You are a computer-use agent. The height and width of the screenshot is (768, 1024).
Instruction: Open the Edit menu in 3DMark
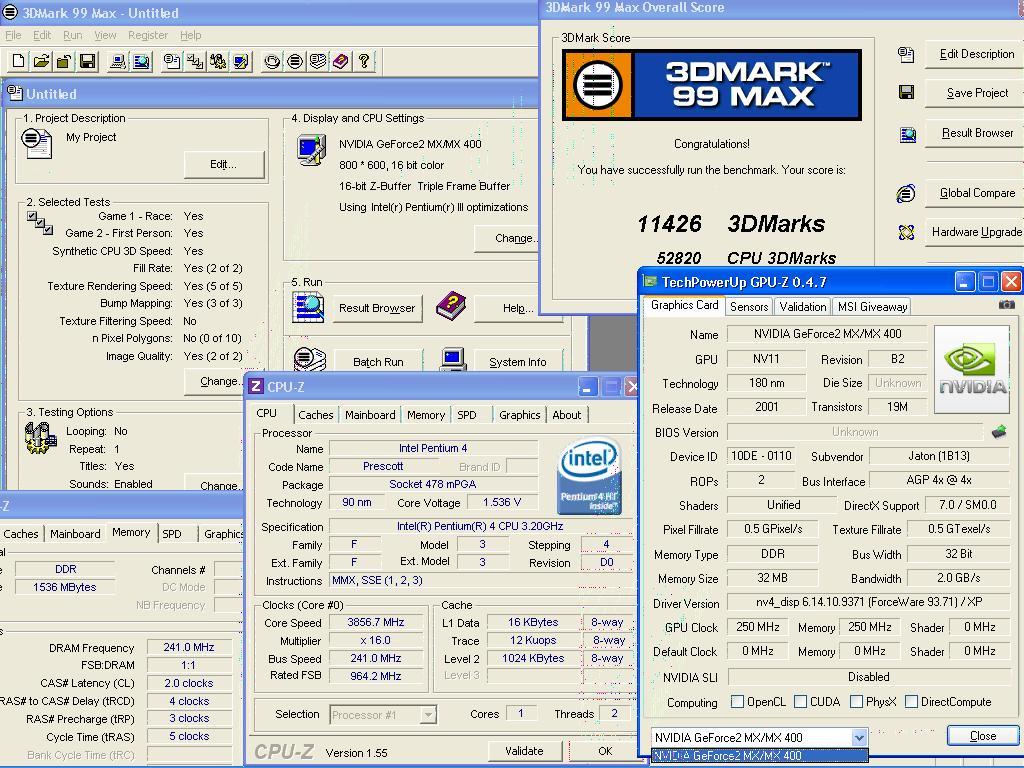[x=42, y=35]
